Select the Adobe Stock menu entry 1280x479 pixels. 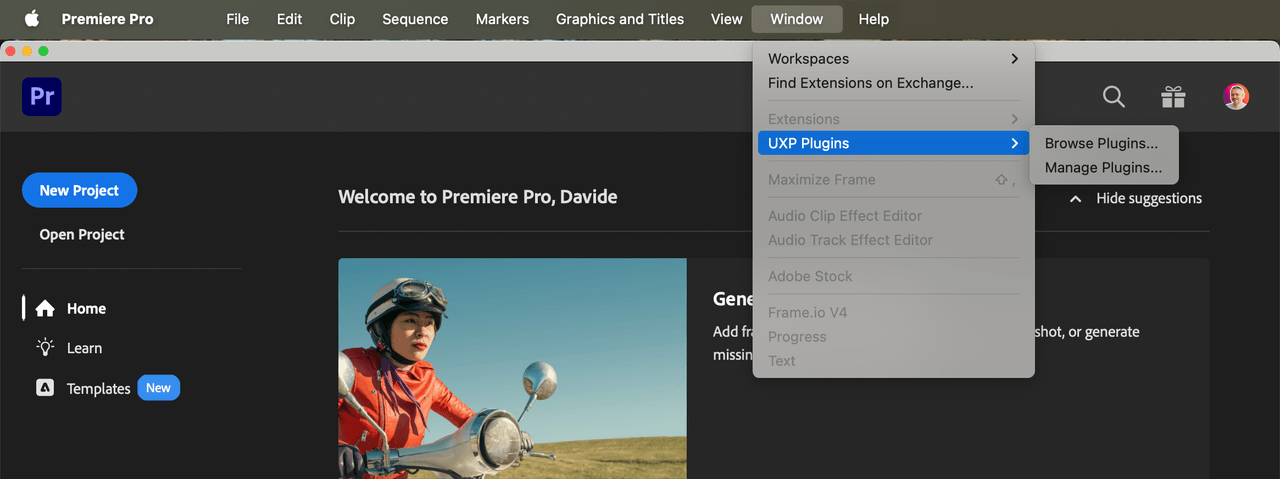pos(894,276)
